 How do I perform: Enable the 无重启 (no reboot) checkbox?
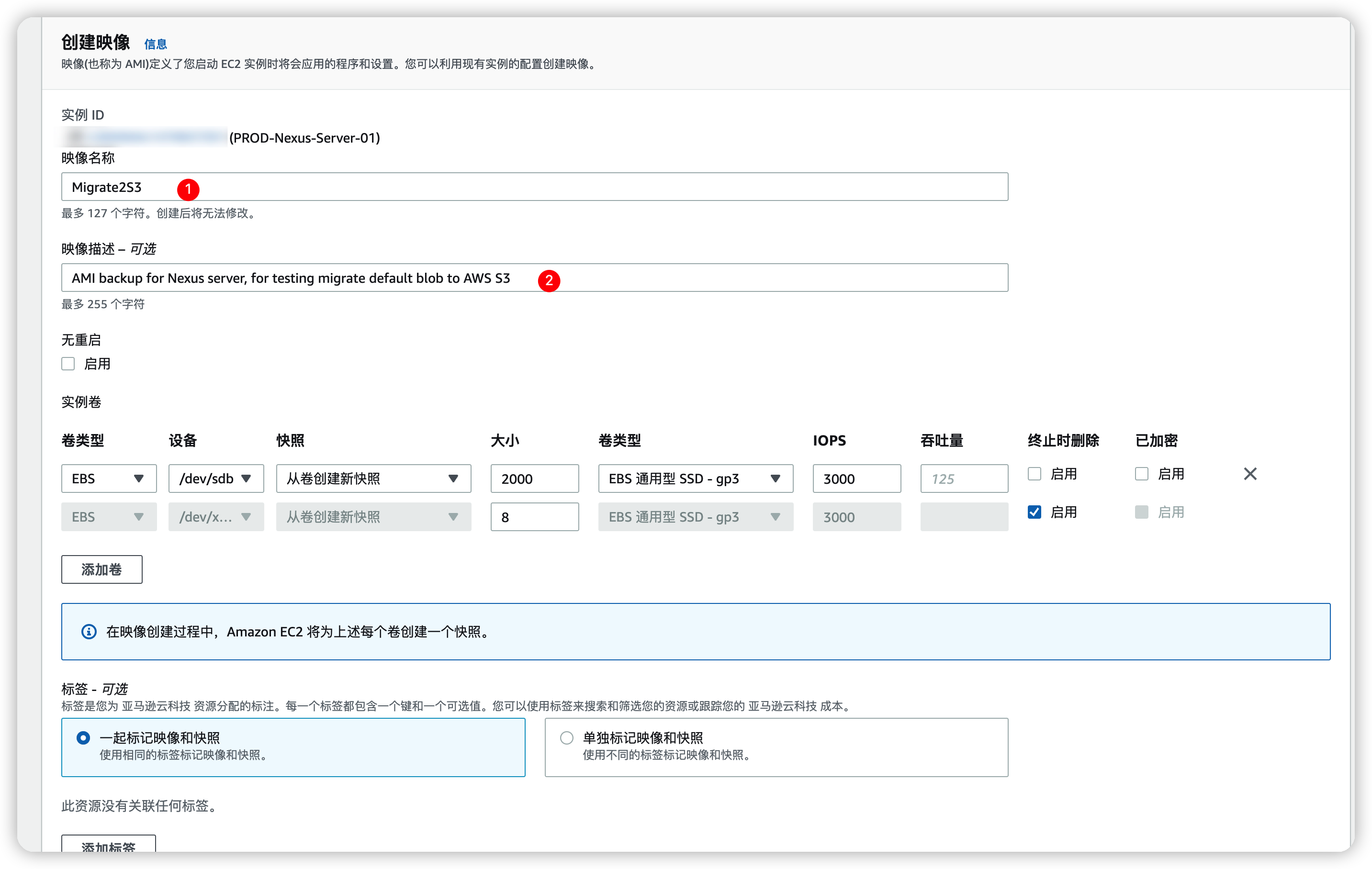pos(68,364)
